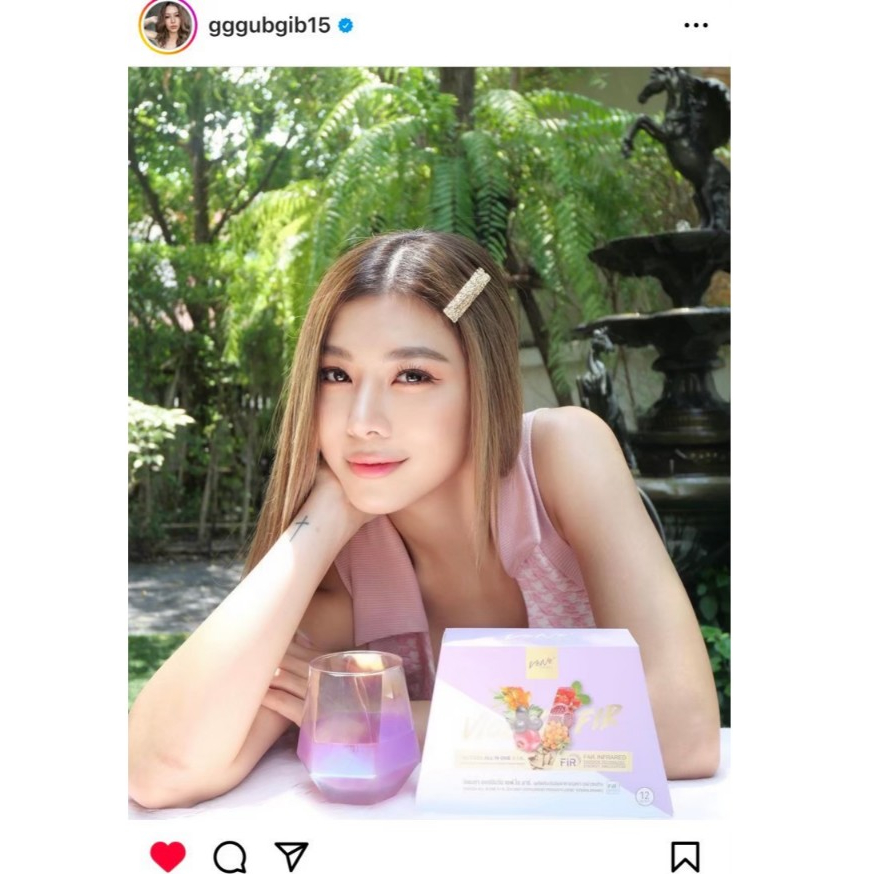Share the post with the paper plane icon
Screen dimensions: 874x874
click(292, 856)
